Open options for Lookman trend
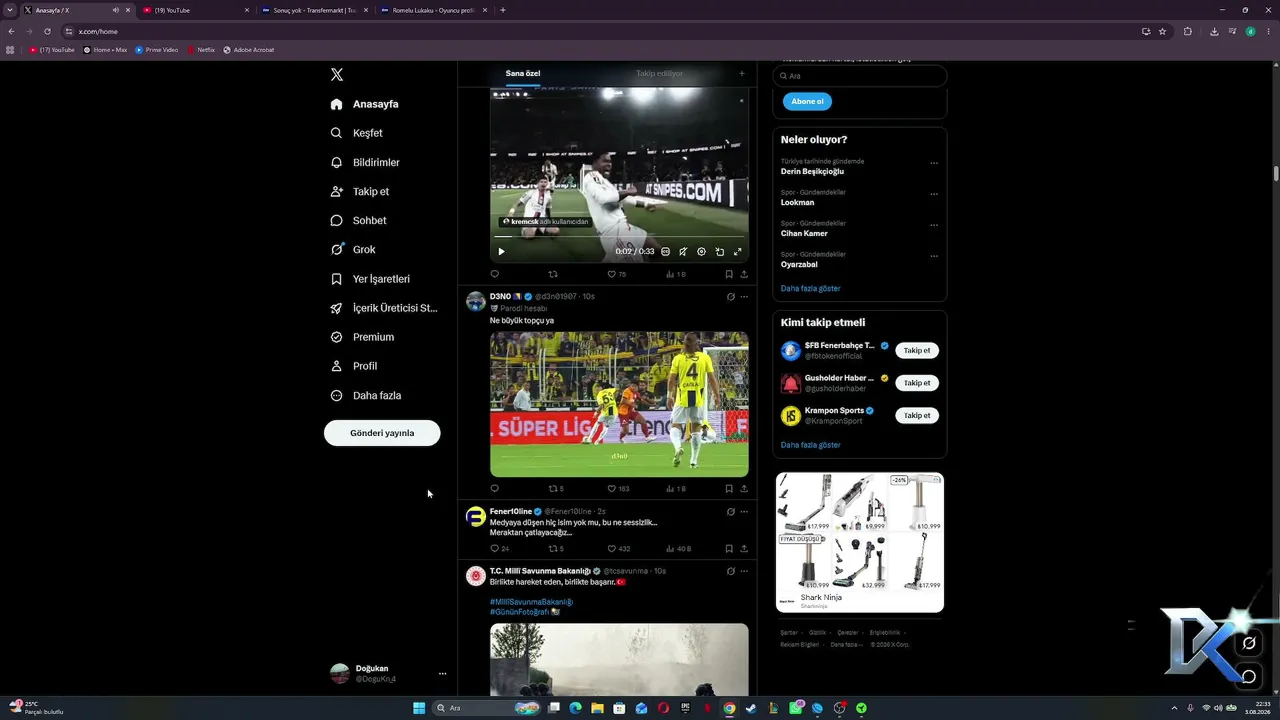This screenshot has height=720, width=1280. (934, 194)
